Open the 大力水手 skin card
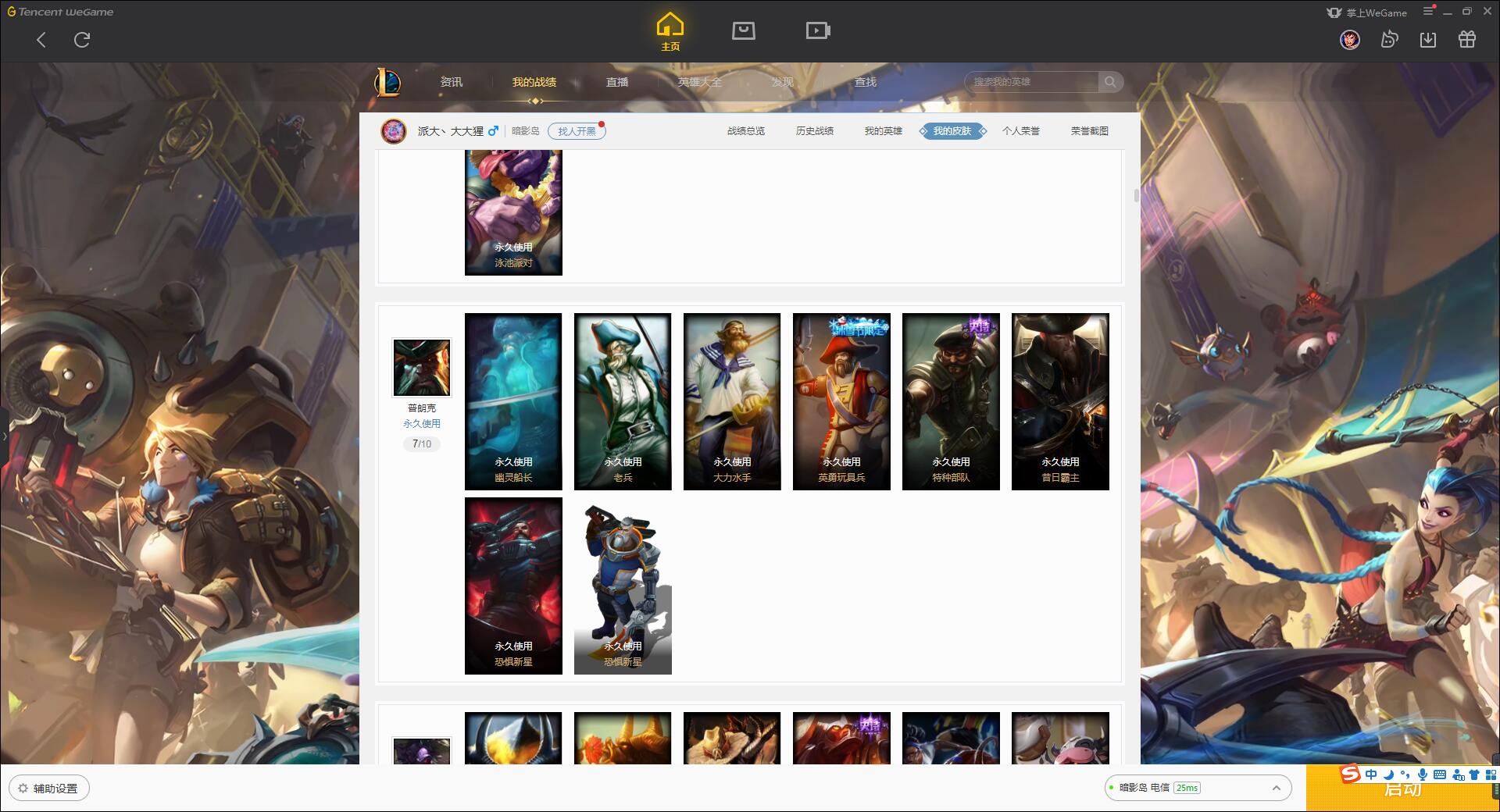1500x812 pixels. pos(732,401)
